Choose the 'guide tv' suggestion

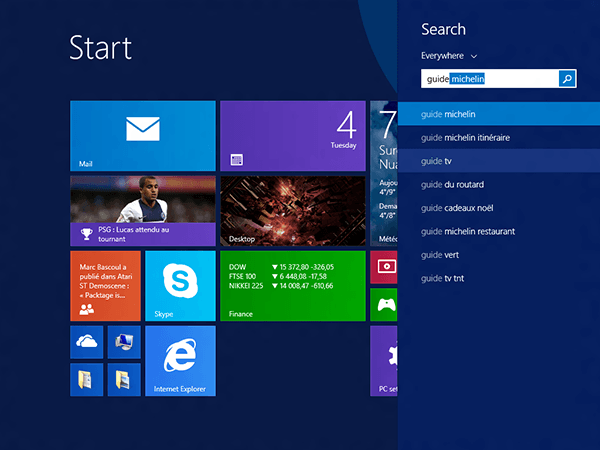pyautogui.click(x=499, y=161)
